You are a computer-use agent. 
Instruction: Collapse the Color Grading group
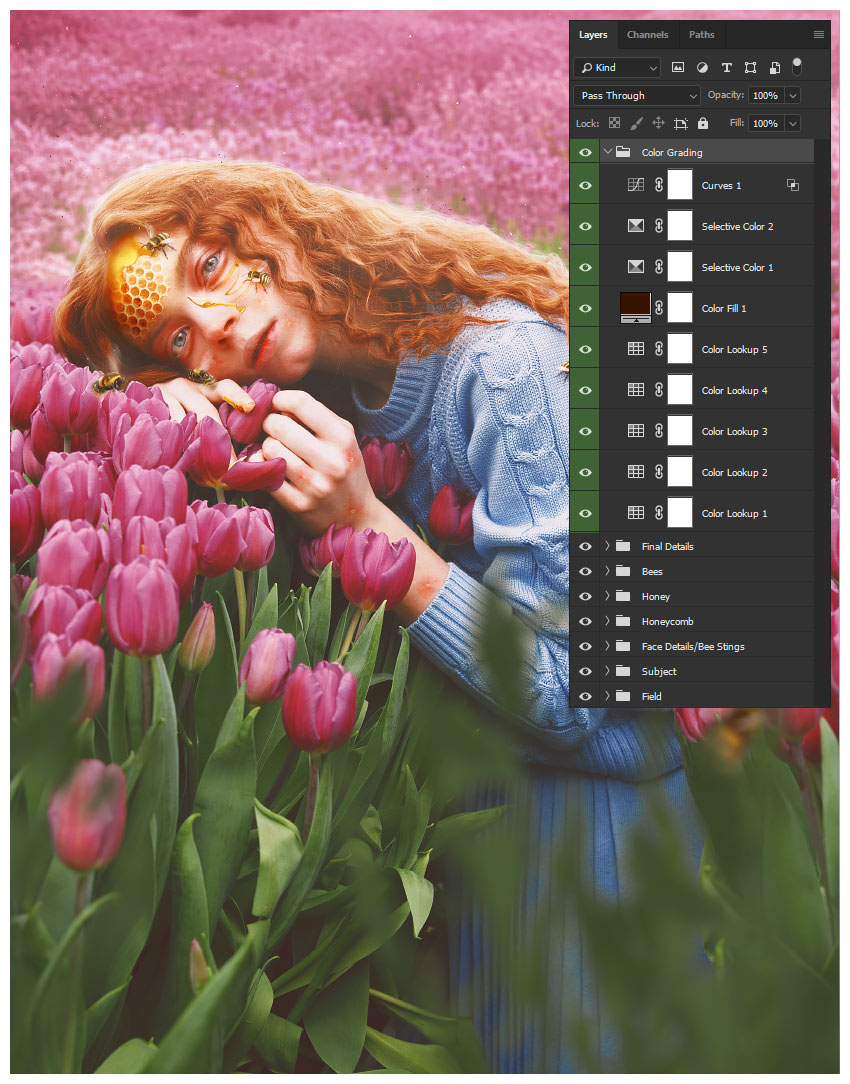(x=608, y=151)
